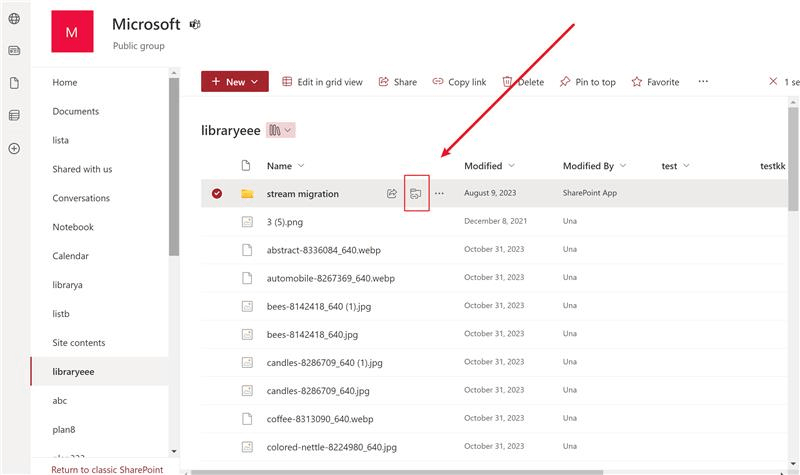This screenshot has height=475, width=800.
Task: Click file icon of coffee-8313090_640.webp
Action: click(x=247, y=418)
